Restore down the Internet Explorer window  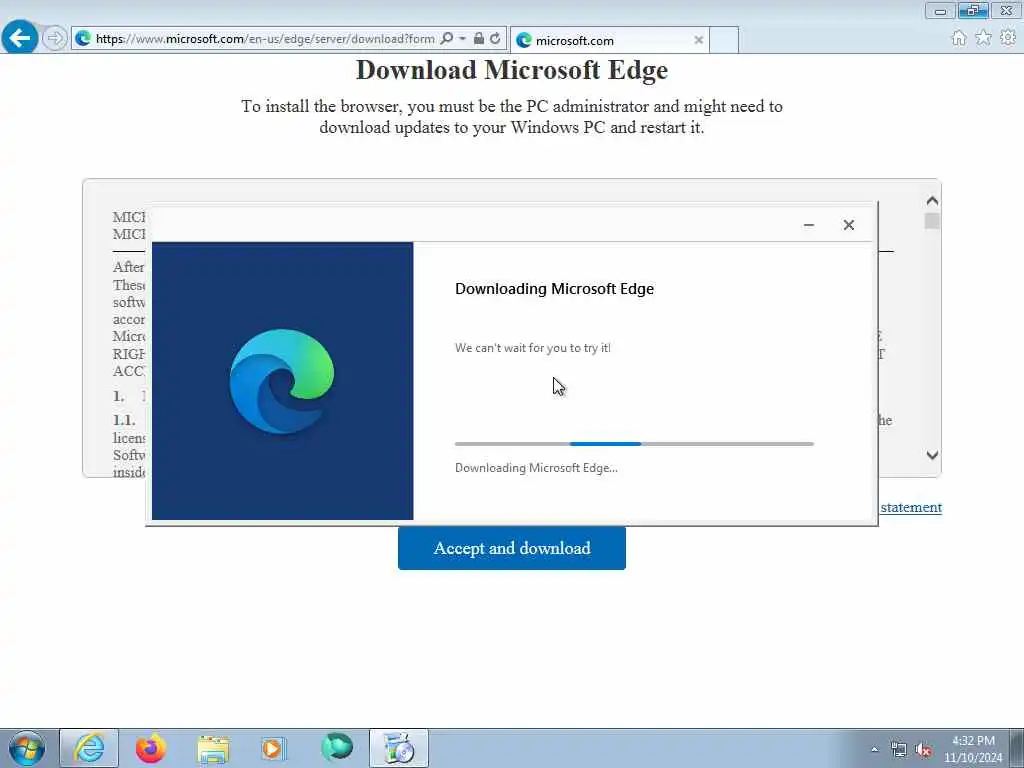(x=973, y=10)
